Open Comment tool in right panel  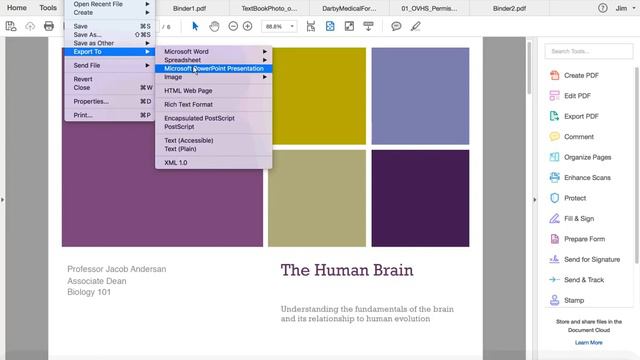(572, 137)
